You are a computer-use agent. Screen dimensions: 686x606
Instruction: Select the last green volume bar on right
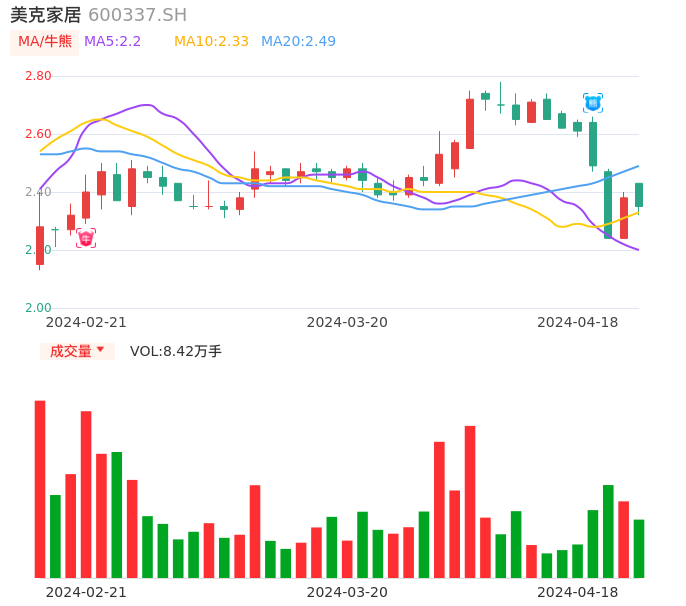639,548
